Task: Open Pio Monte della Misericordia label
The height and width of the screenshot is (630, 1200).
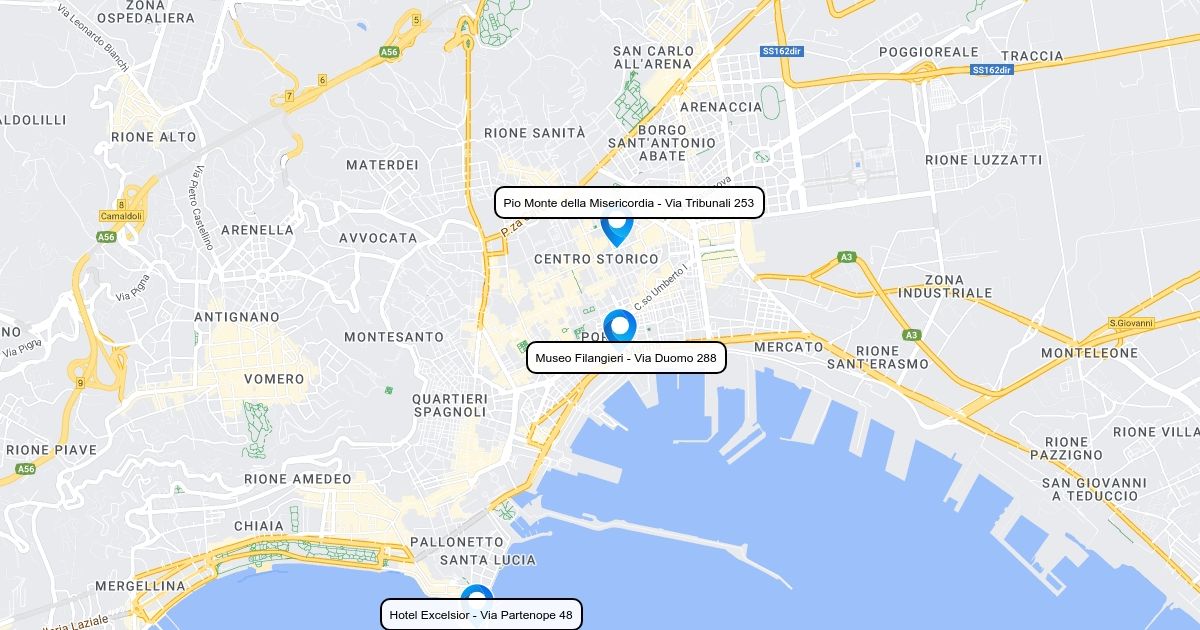Action: point(629,203)
